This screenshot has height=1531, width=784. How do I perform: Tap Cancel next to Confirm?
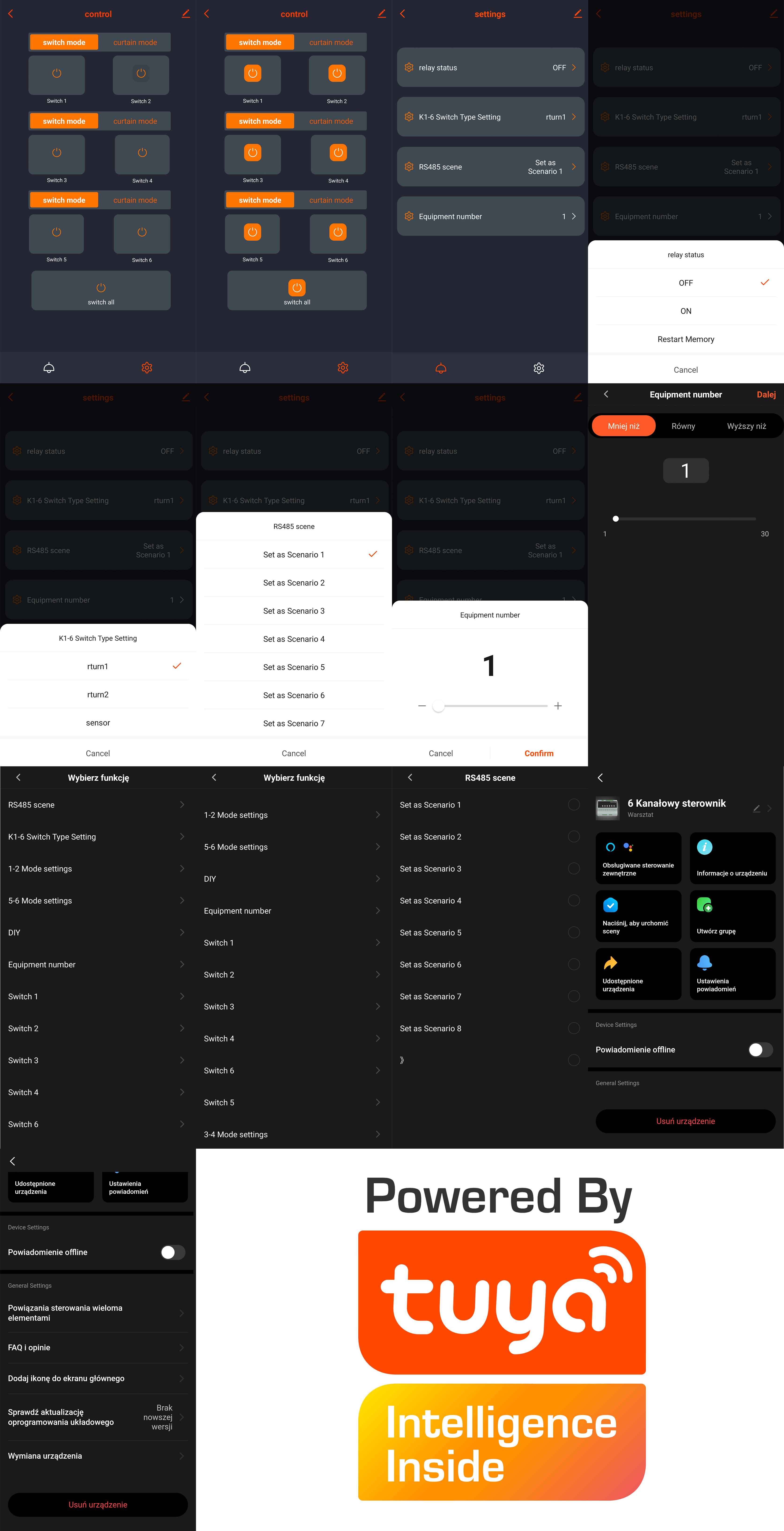(441, 754)
